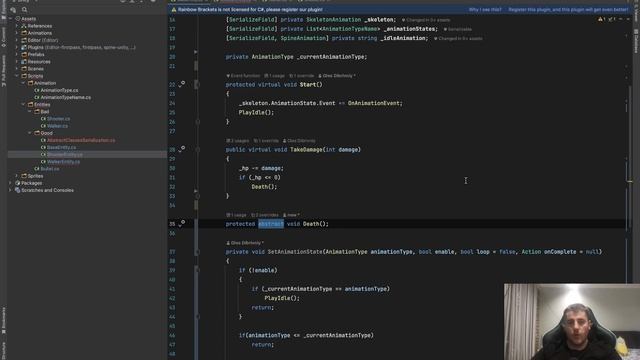Open BaseEntity.cs in the Good folder

tap(61, 147)
